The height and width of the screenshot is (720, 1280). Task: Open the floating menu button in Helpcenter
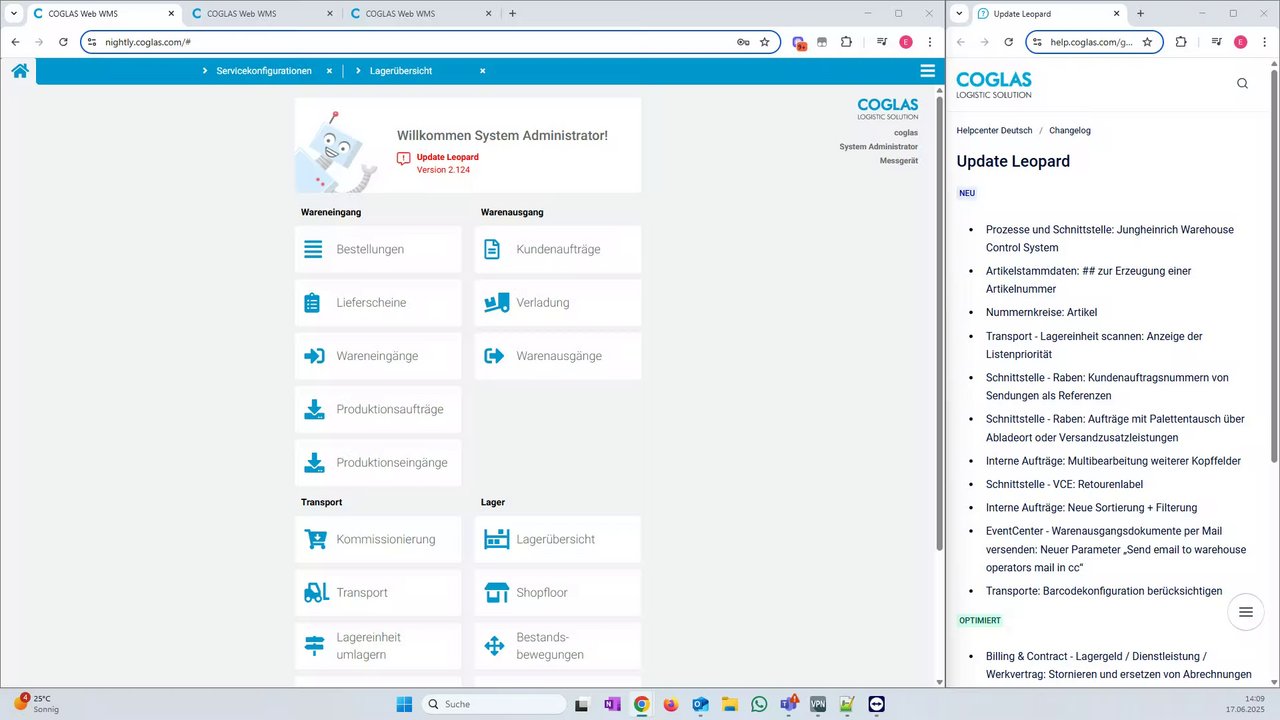click(1245, 612)
